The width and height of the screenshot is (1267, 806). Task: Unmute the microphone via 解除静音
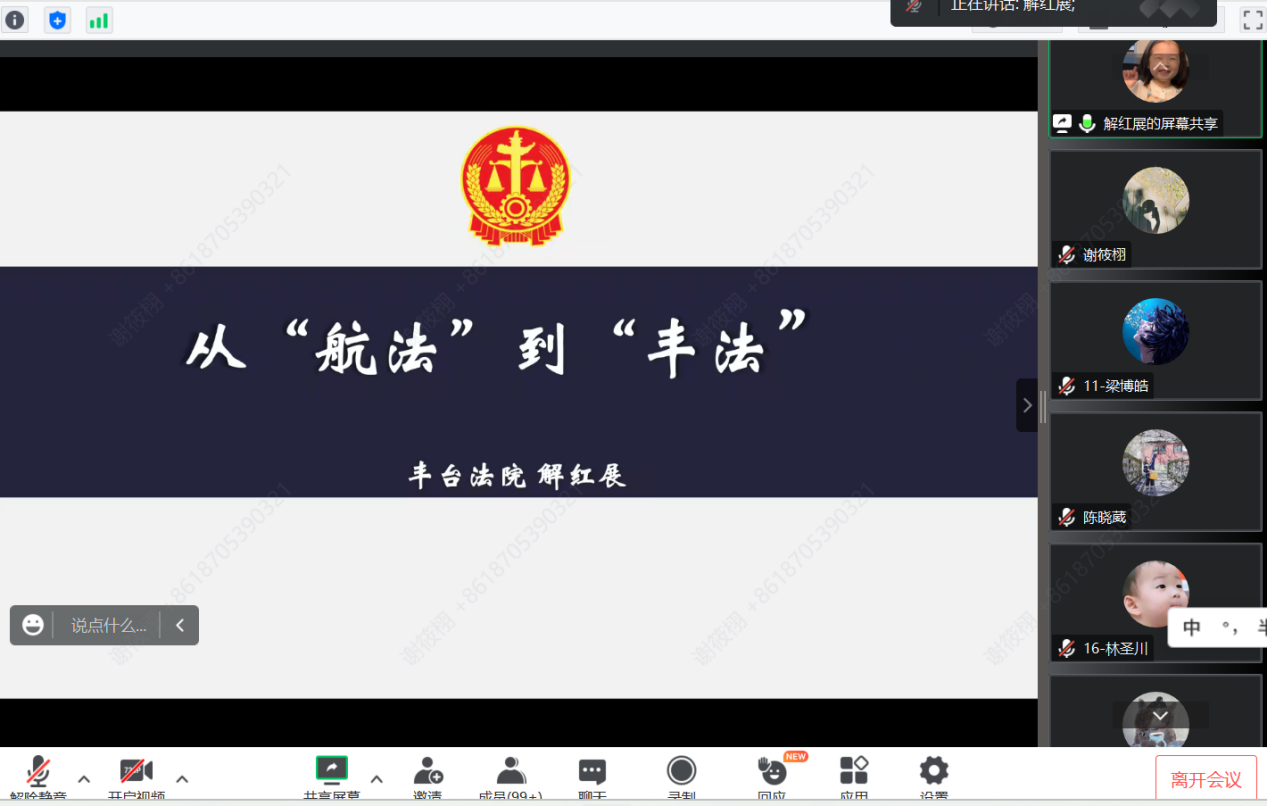[x=38, y=775]
